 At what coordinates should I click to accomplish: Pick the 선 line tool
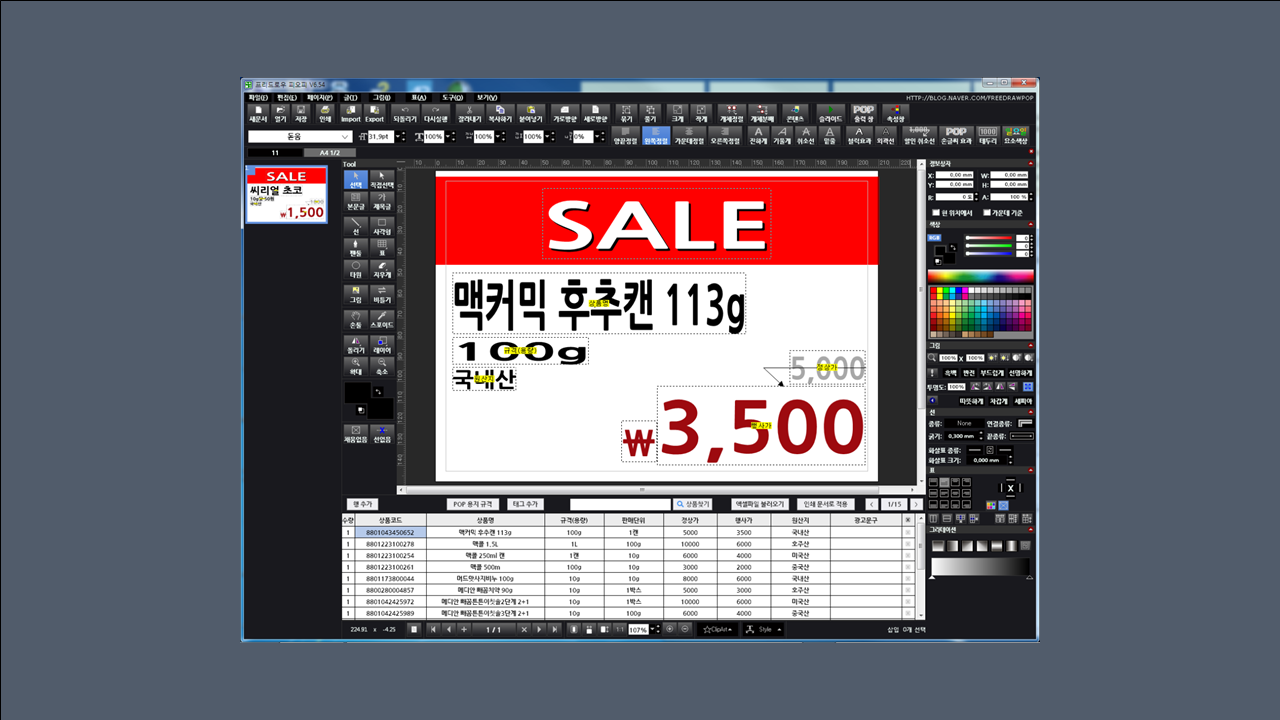[x=356, y=226]
